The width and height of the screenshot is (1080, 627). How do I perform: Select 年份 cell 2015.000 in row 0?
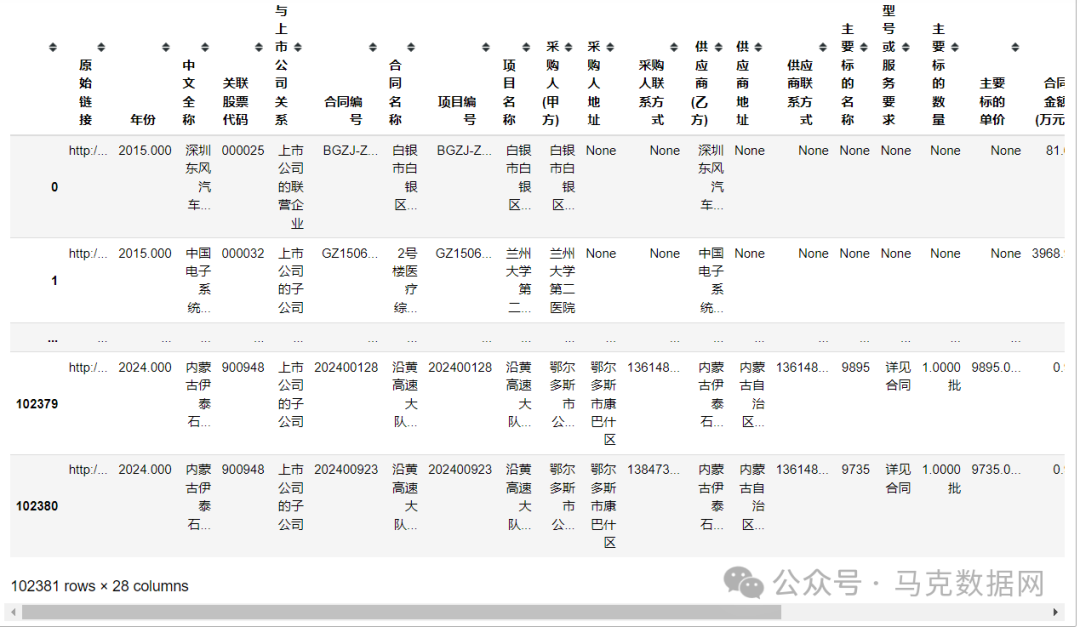(x=145, y=150)
